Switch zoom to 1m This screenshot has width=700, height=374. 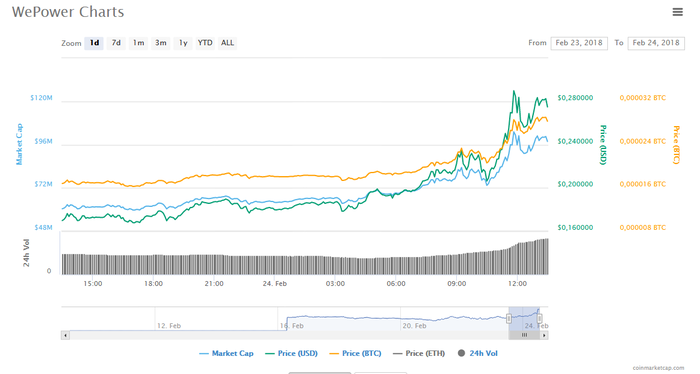(x=138, y=43)
